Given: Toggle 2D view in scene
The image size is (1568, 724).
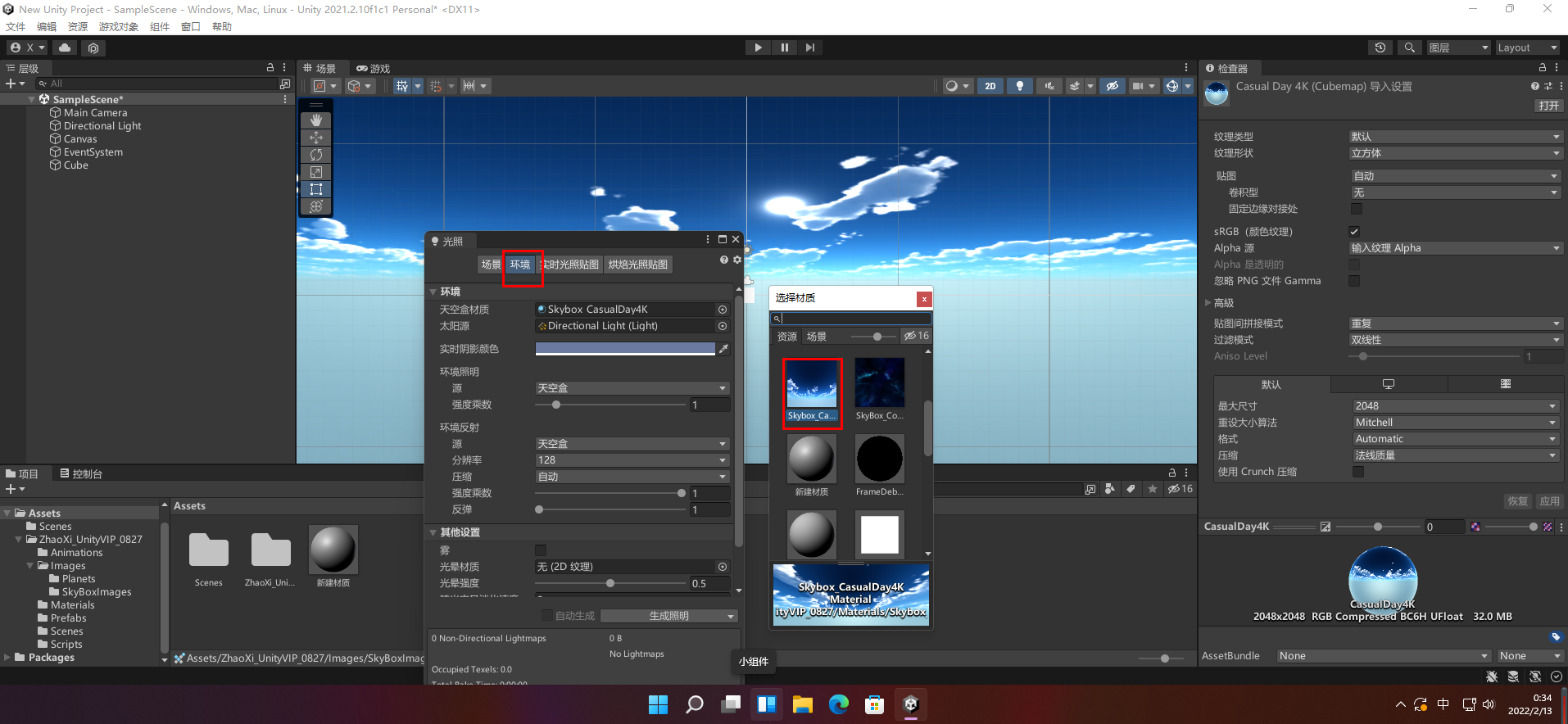Looking at the screenshot, I should pyautogui.click(x=990, y=86).
